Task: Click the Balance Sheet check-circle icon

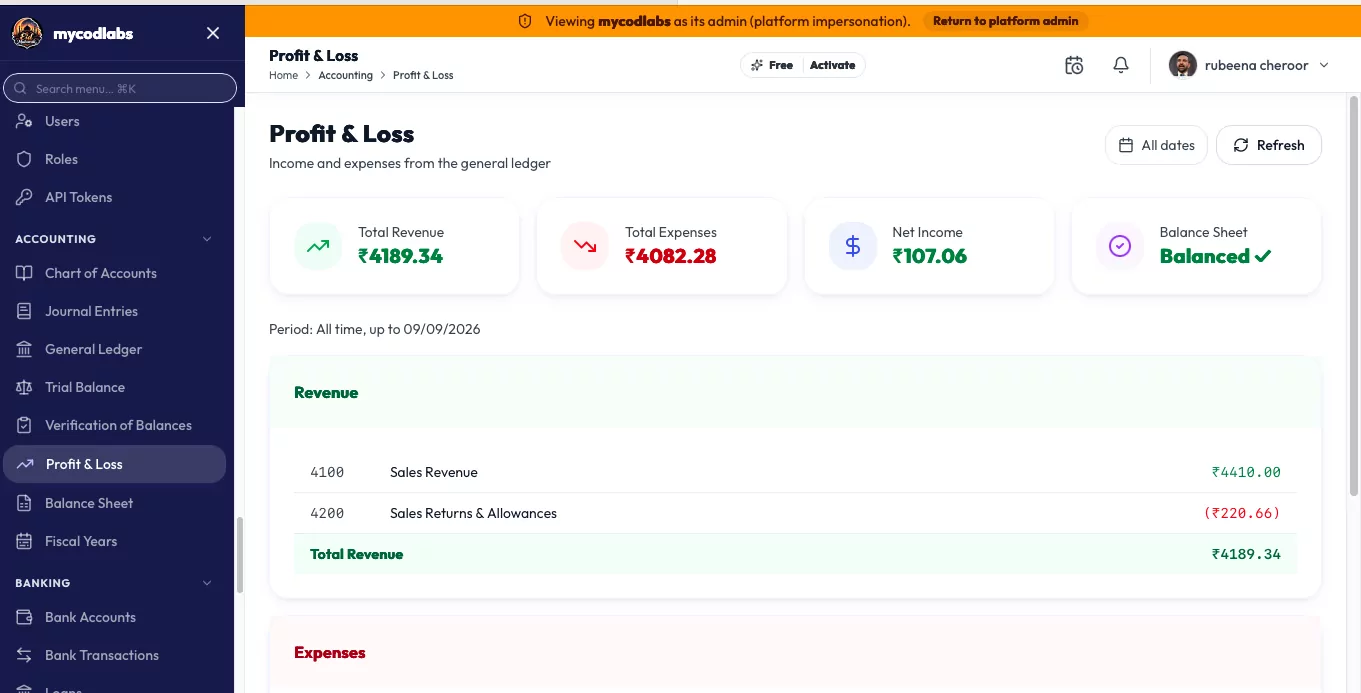Action: [1120, 246]
